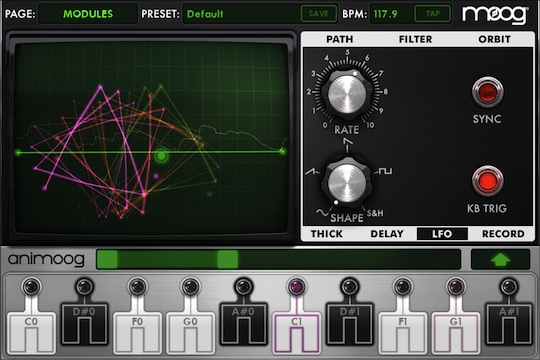Click the round lamp above C0 key

coord(31,287)
